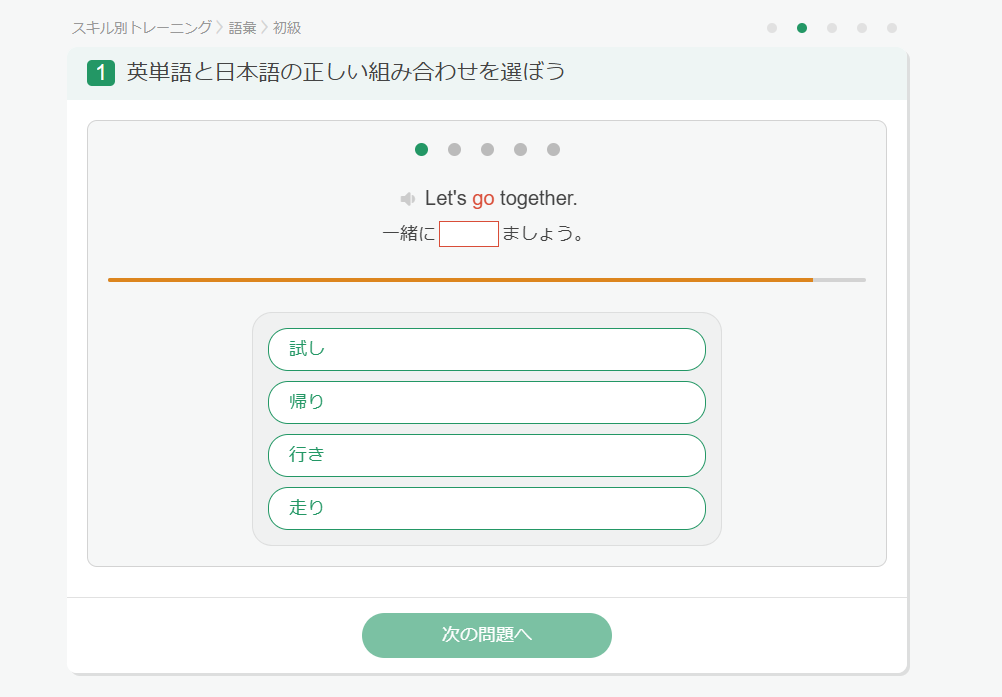Open the 初級 breadcrumb item
This screenshot has width=1002, height=697.
[x=287, y=28]
